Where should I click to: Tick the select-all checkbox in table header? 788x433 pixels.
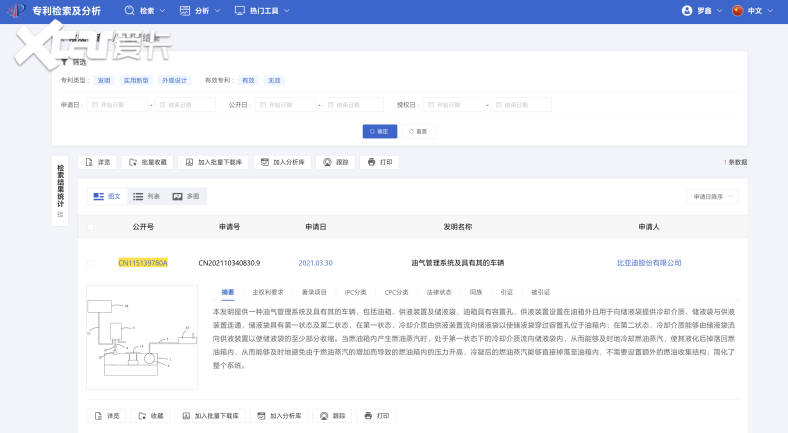click(90, 227)
